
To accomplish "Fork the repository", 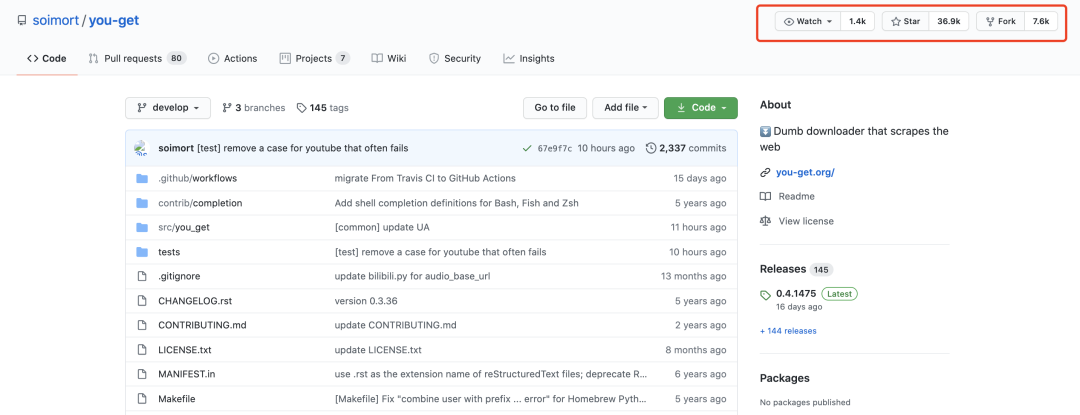I will point(1001,21).
